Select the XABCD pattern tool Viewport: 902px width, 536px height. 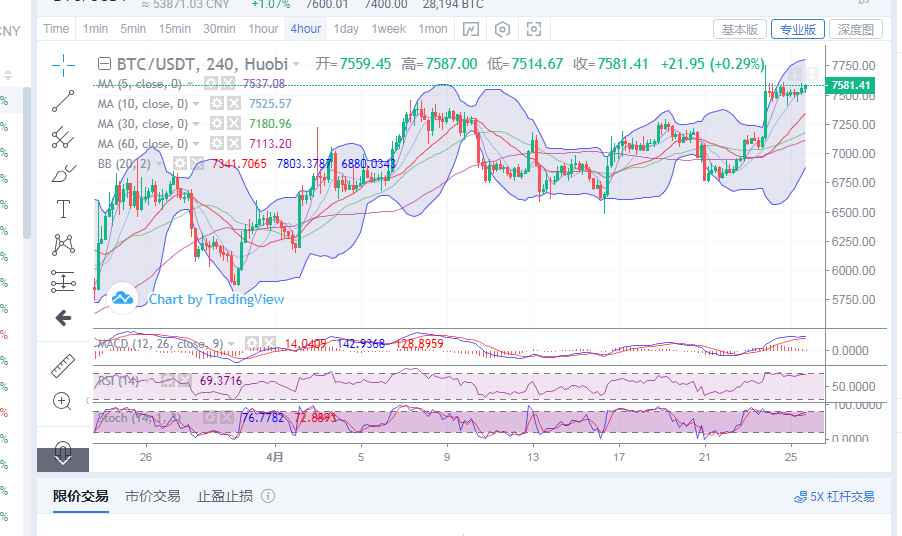63,245
